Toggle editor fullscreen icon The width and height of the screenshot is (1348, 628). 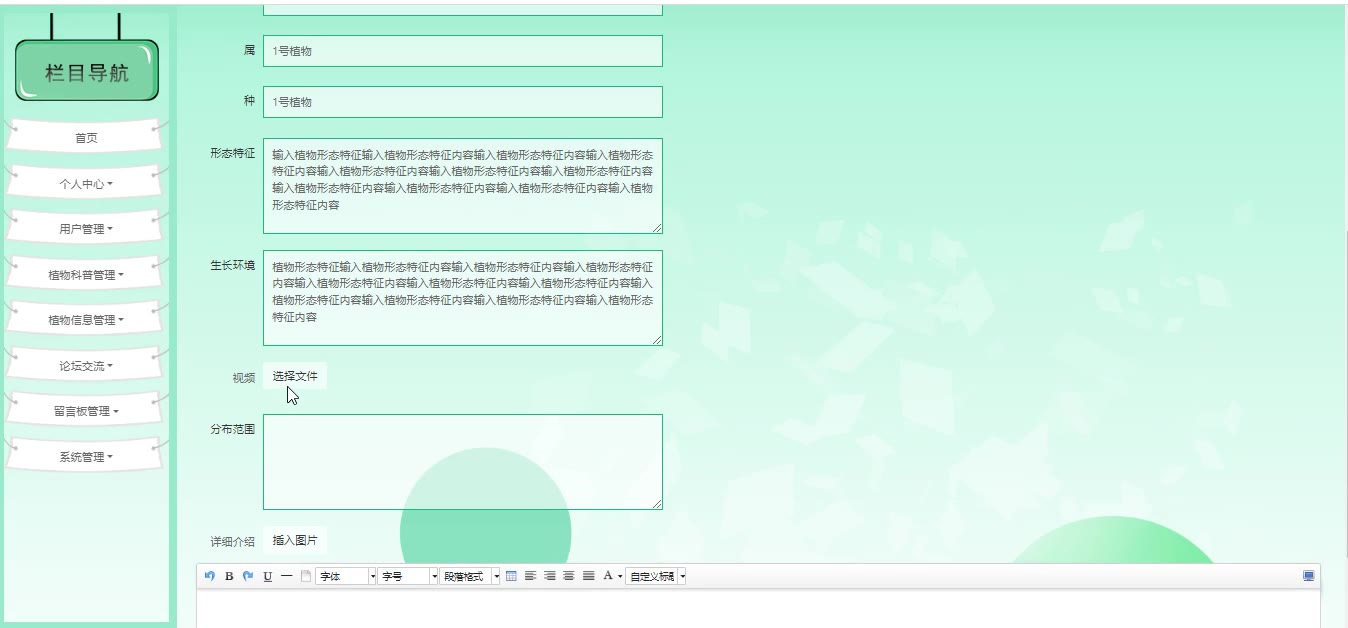click(1308, 576)
